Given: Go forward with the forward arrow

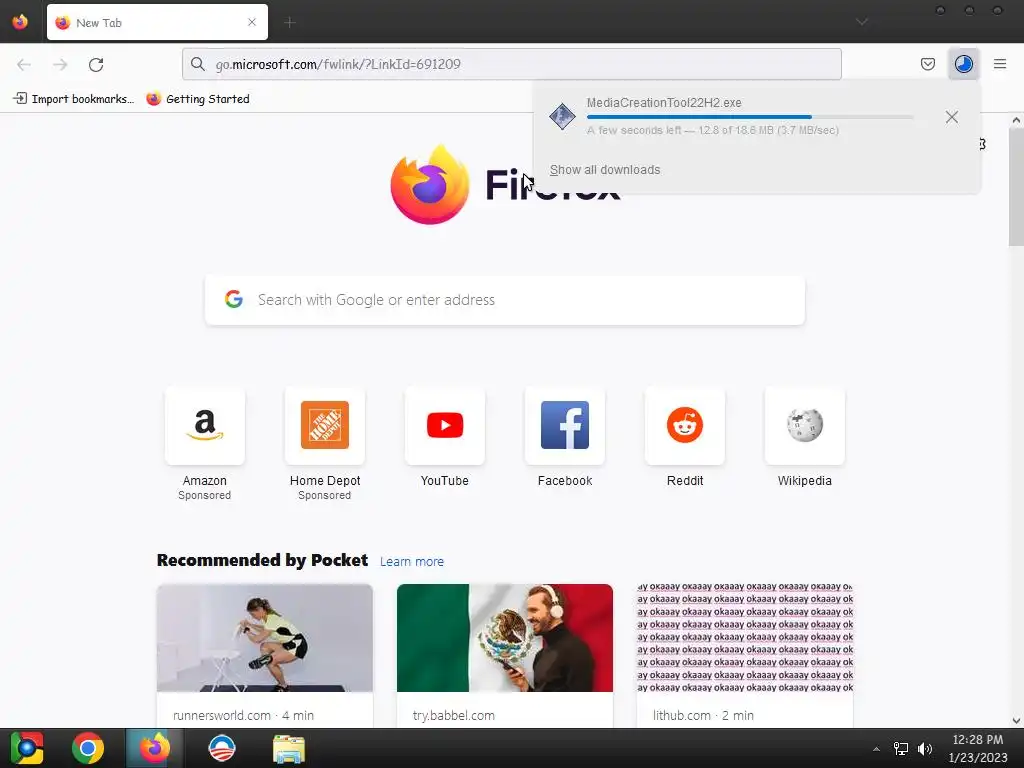Looking at the screenshot, I should coord(60,64).
